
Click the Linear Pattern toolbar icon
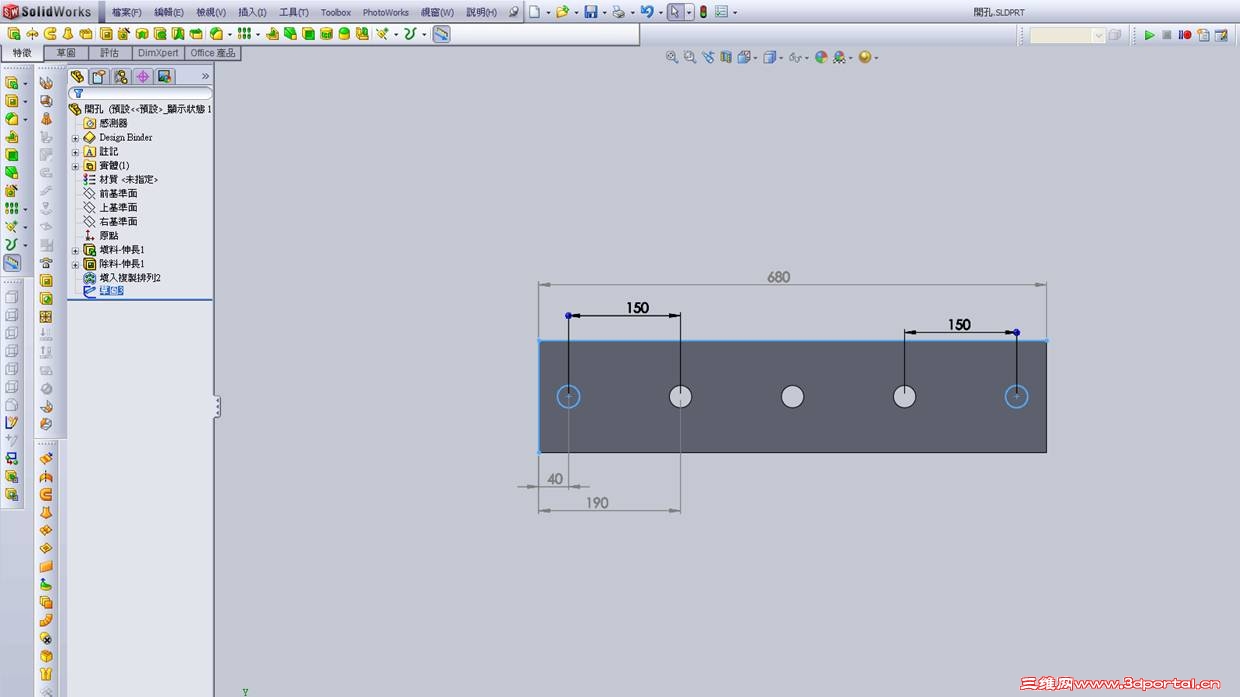pyautogui.click(x=244, y=34)
